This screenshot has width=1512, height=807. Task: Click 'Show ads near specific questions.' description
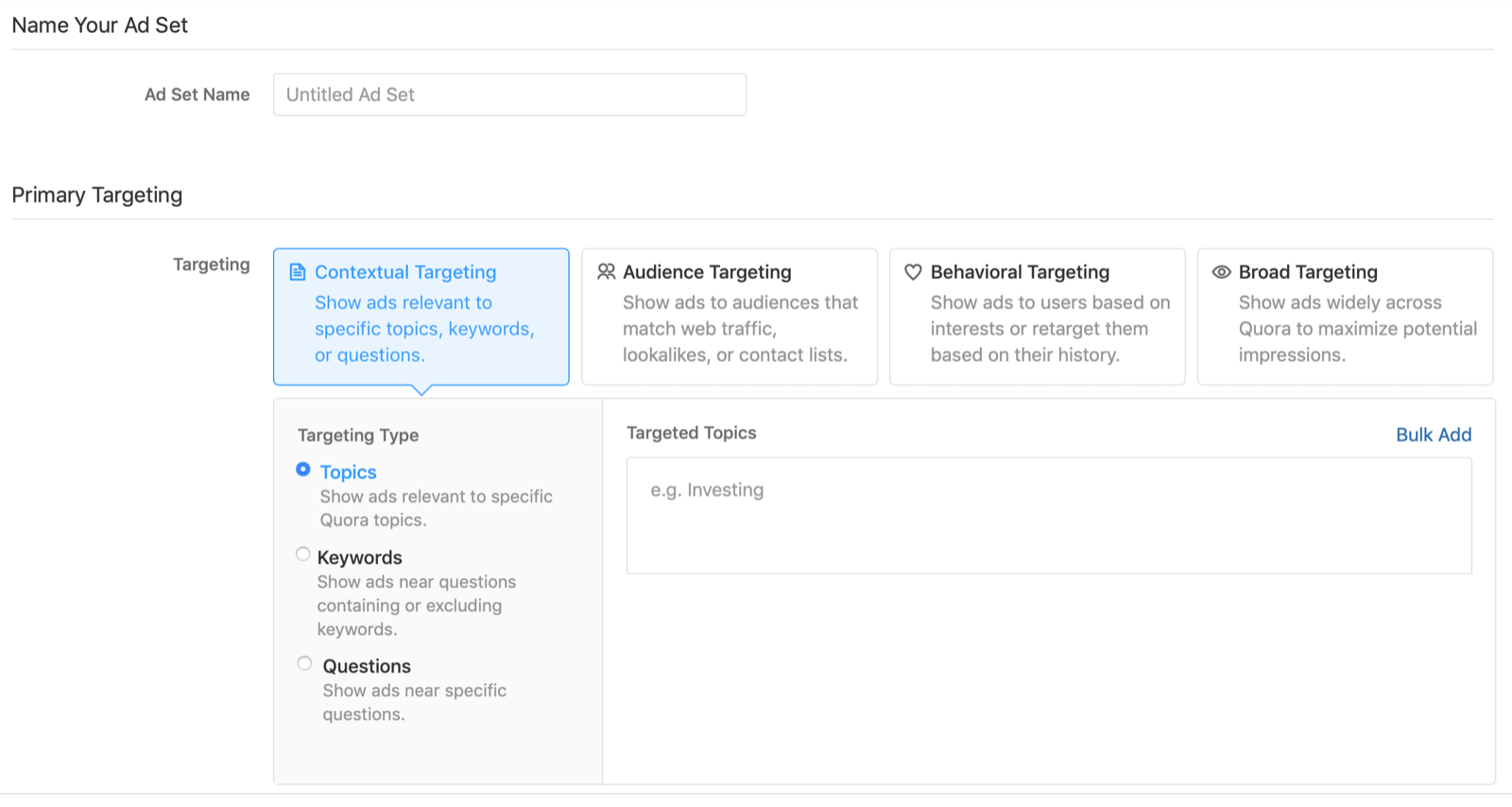click(x=414, y=702)
